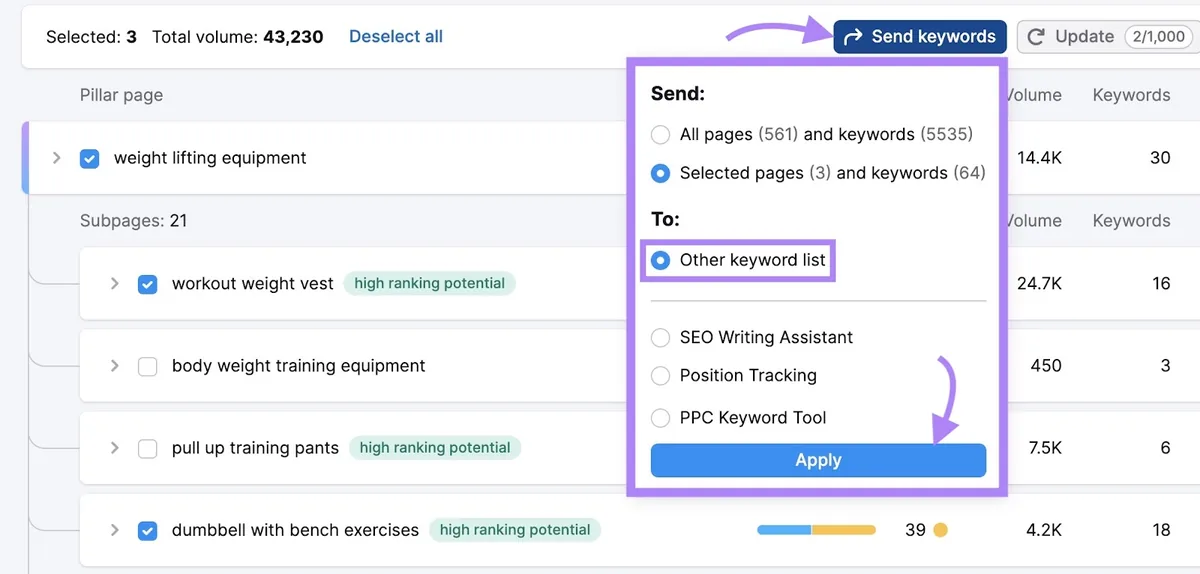Click the difficulty value 39
1200x574 pixels.
coord(915,530)
